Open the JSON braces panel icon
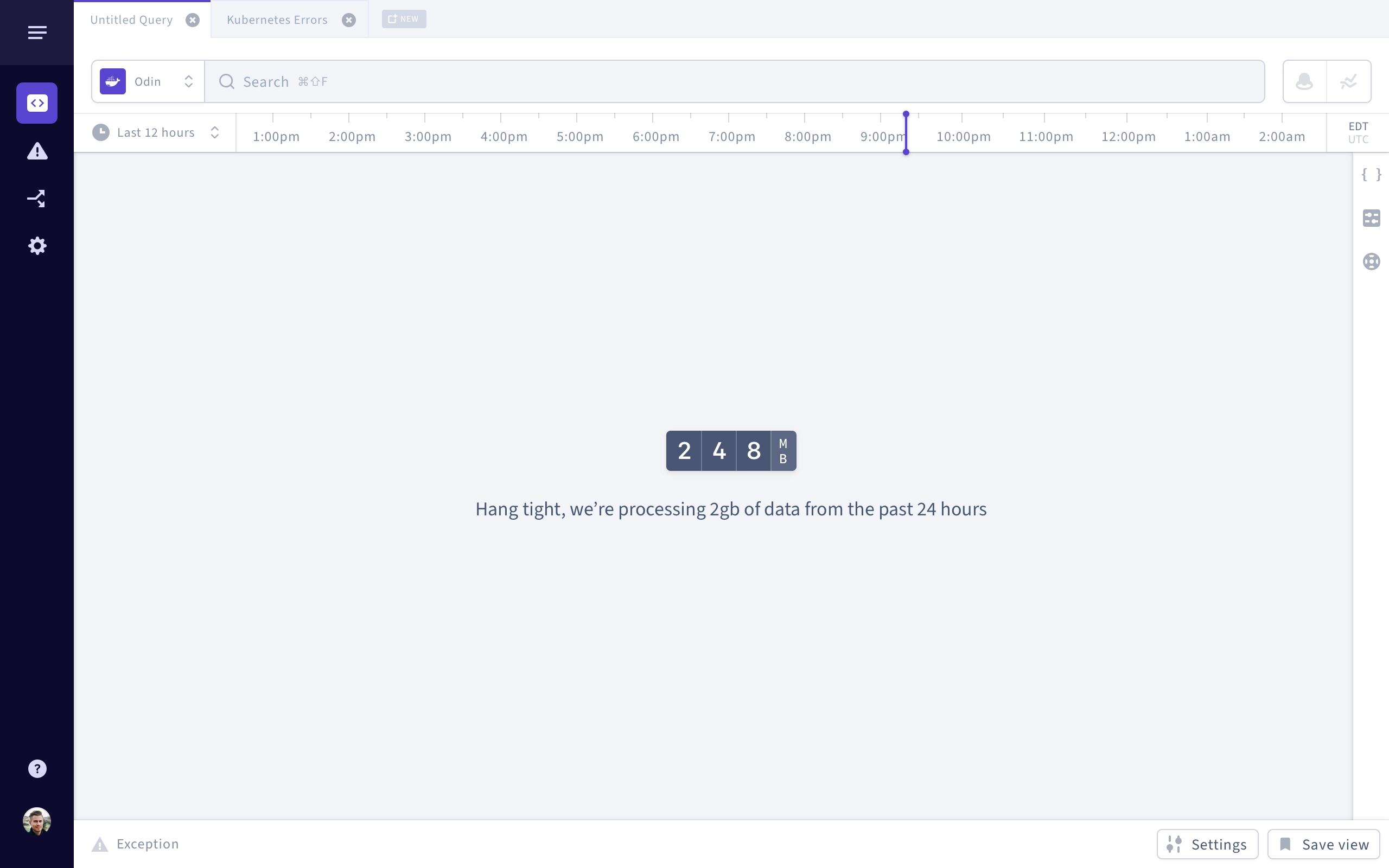 [1371, 175]
